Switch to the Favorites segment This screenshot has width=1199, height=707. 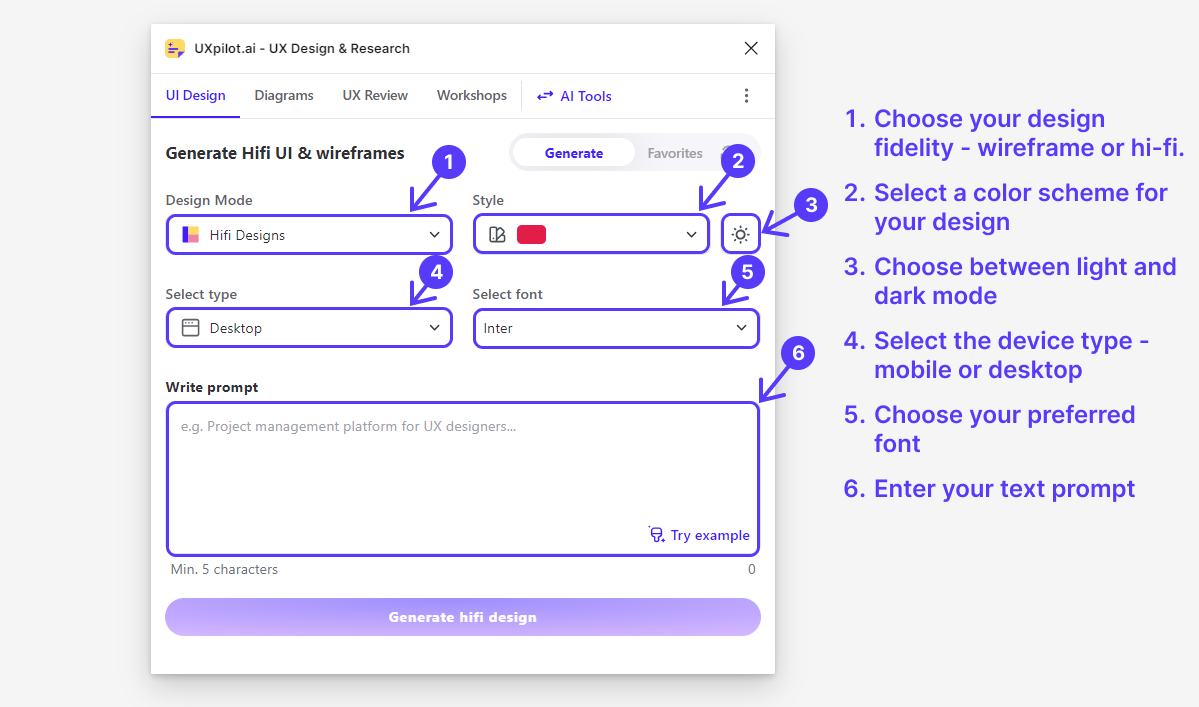click(x=674, y=153)
